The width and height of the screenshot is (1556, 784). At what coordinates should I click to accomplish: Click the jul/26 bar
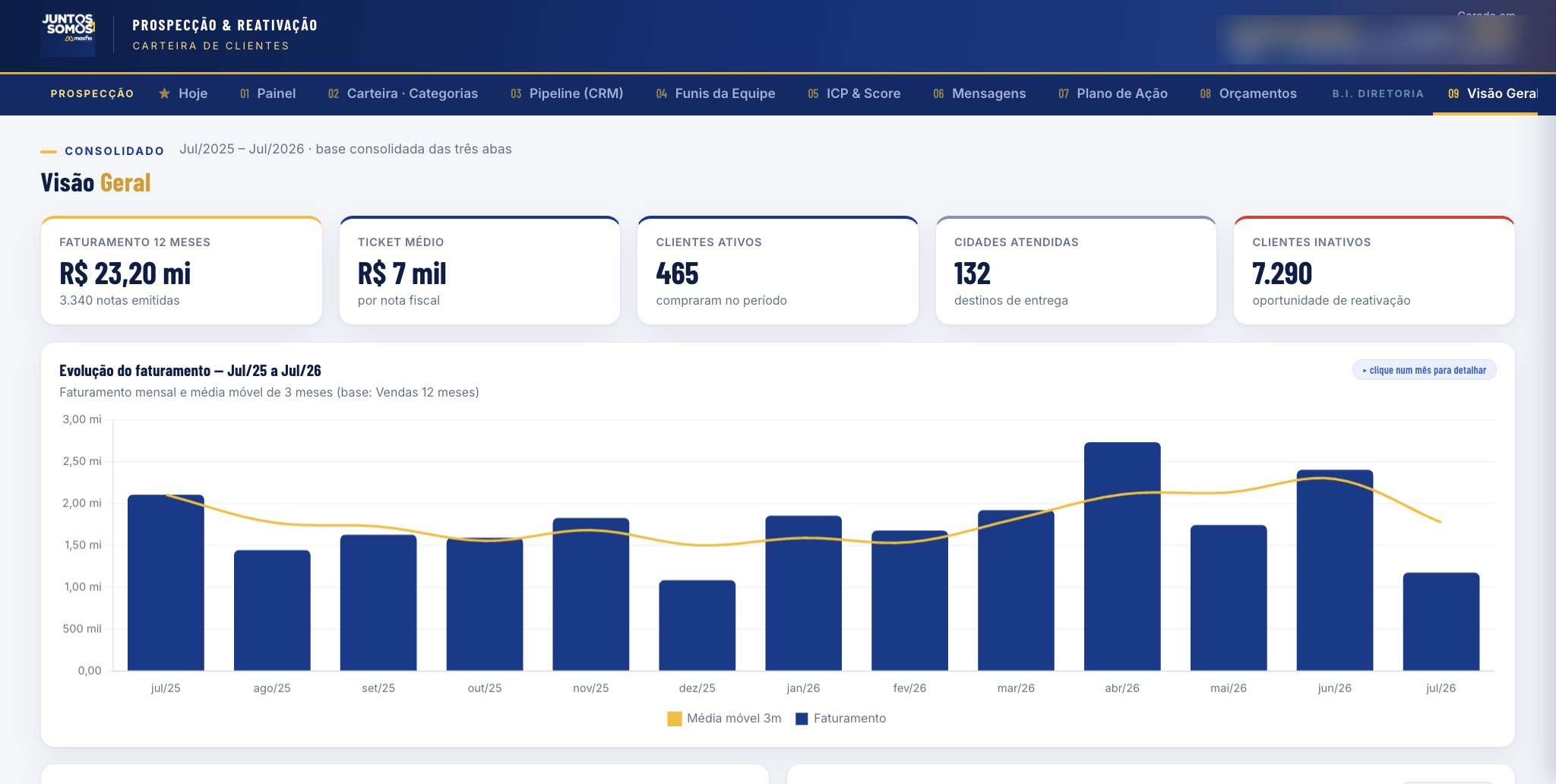coord(1441,621)
